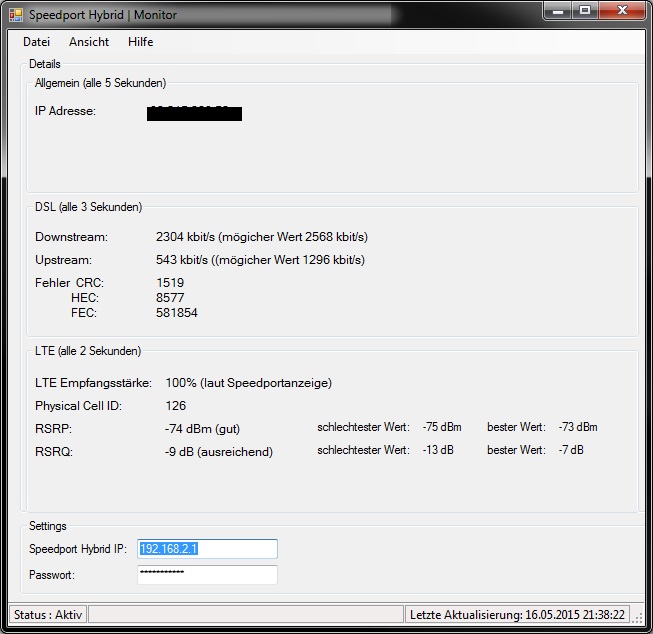The image size is (653, 634).
Task: Click the RSRQ schlechtester Wert '-13 dB'
Action: 438,450
